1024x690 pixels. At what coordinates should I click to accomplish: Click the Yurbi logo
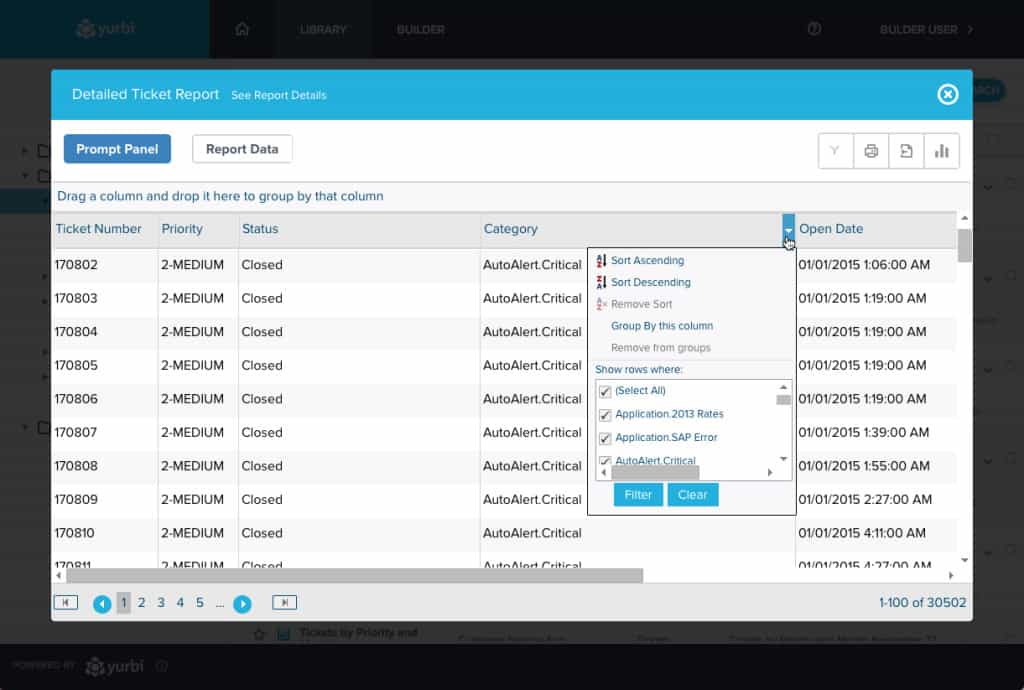(110, 29)
